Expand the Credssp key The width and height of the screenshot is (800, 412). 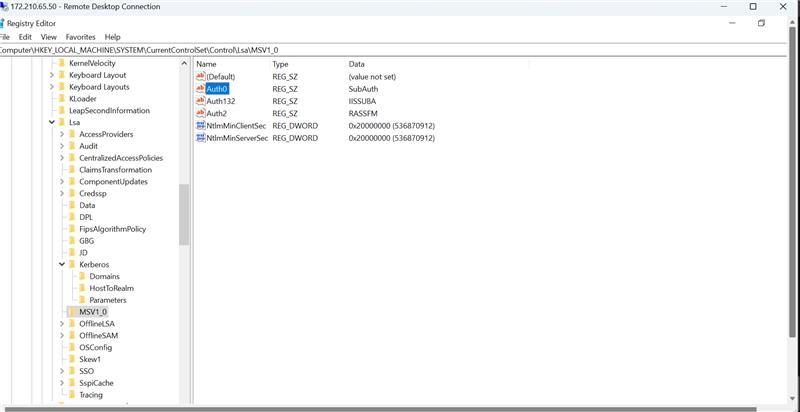pyautogui.click(x=62, y=193)
